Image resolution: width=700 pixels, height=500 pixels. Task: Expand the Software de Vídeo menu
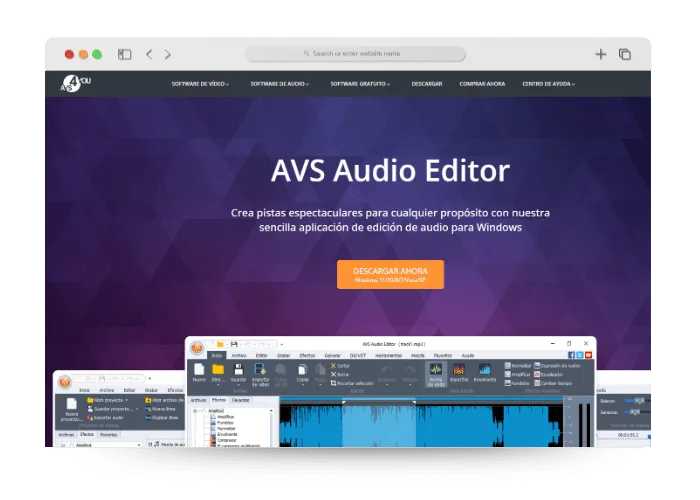(200, 84)
